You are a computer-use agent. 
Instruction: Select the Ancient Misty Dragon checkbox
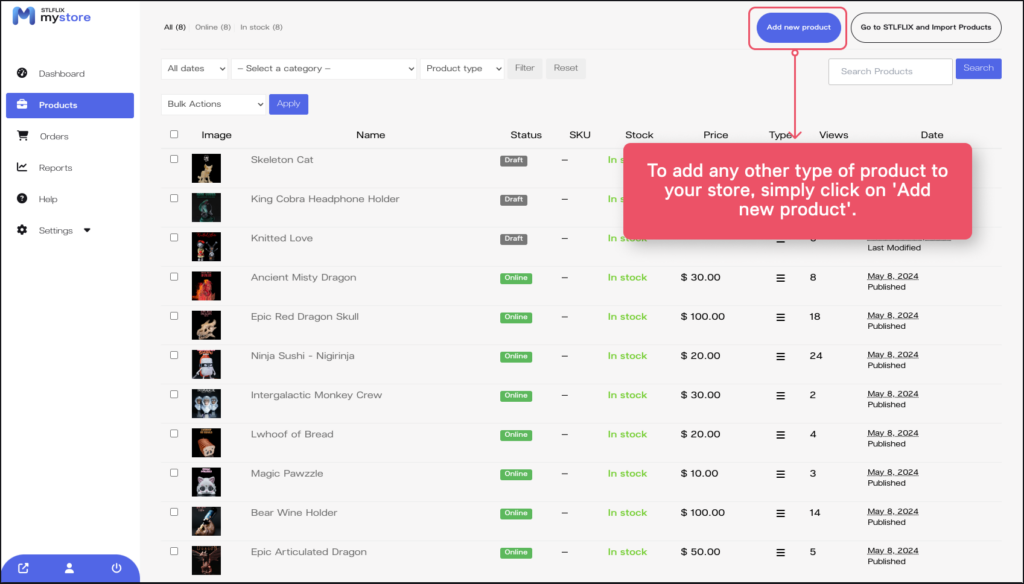(x=174, y=277)
